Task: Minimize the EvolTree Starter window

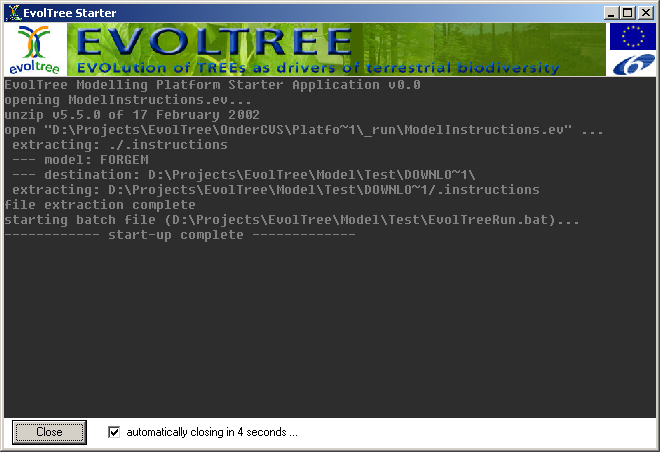Action: pos(611,12)
